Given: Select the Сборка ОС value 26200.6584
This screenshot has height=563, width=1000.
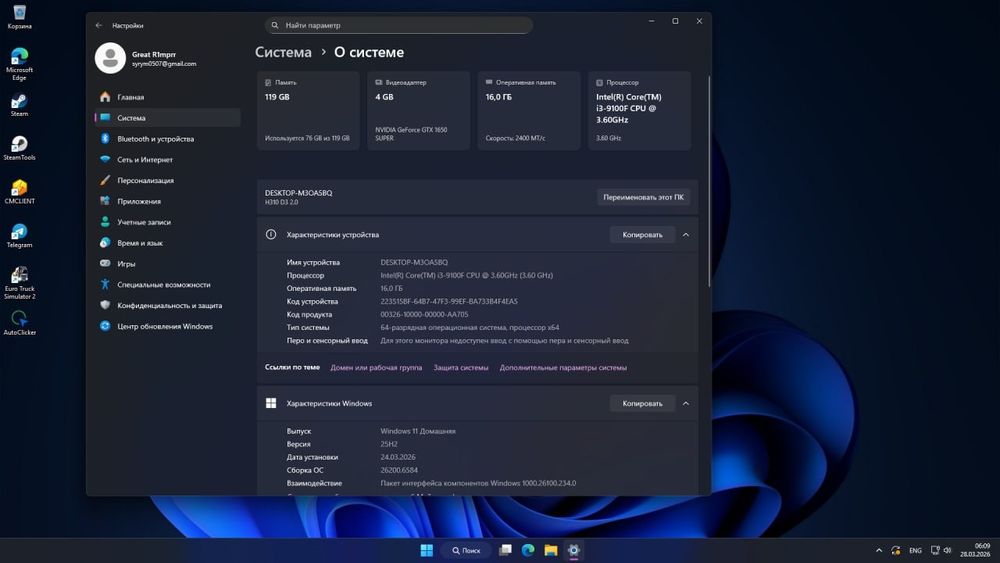Looking at the screenshot, I should pyautogui.click(x=399, y=471).
